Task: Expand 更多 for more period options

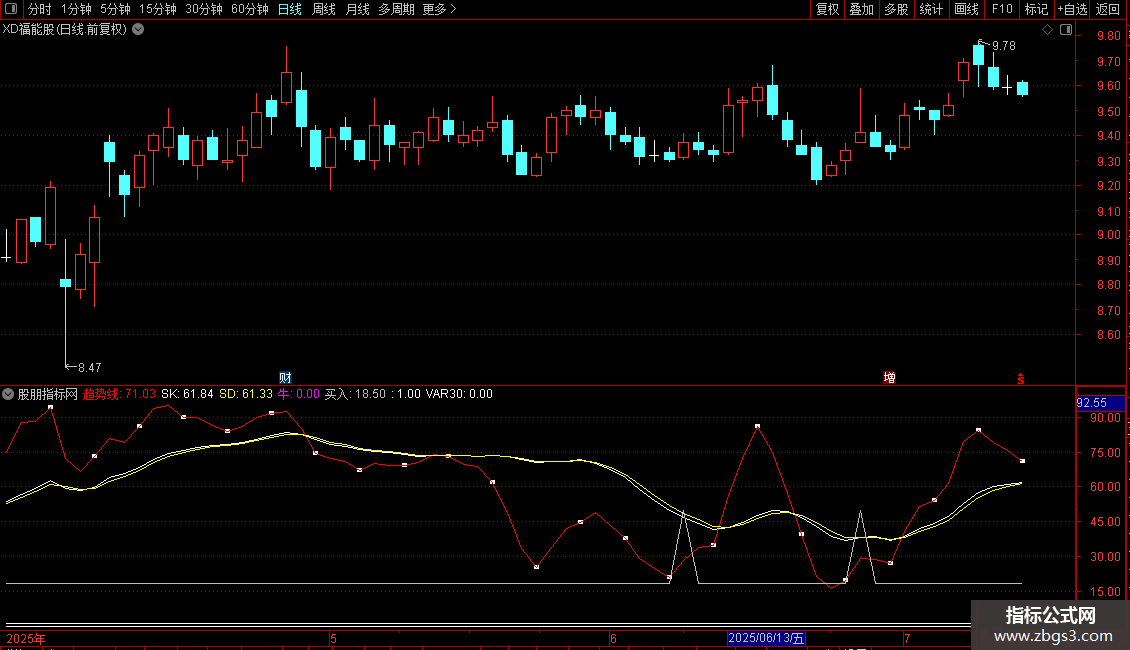Action: pyautogui.click(x=439, y=10)
